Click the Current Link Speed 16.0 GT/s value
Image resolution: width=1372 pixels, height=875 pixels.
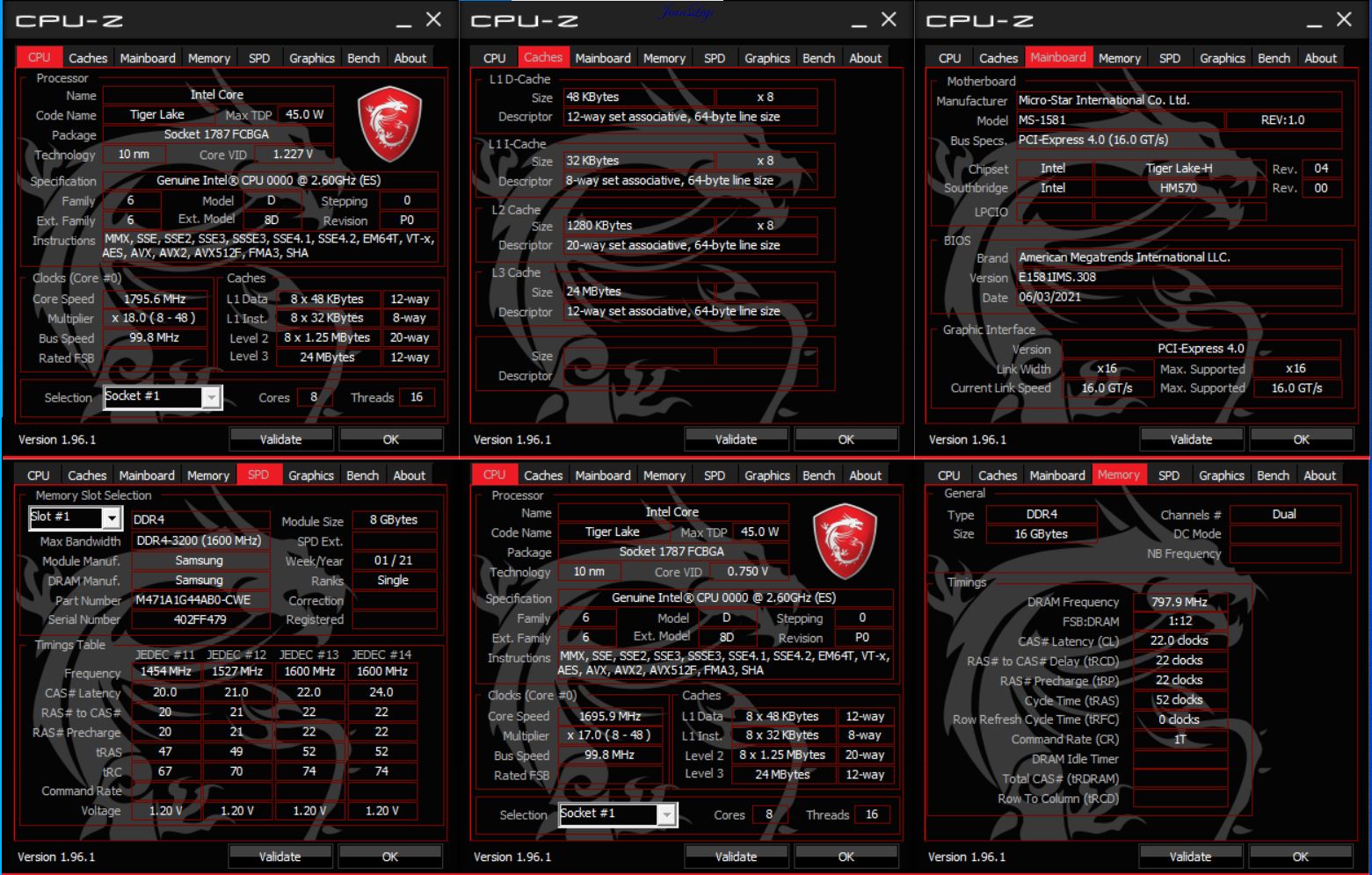[x=1107, y=387]
